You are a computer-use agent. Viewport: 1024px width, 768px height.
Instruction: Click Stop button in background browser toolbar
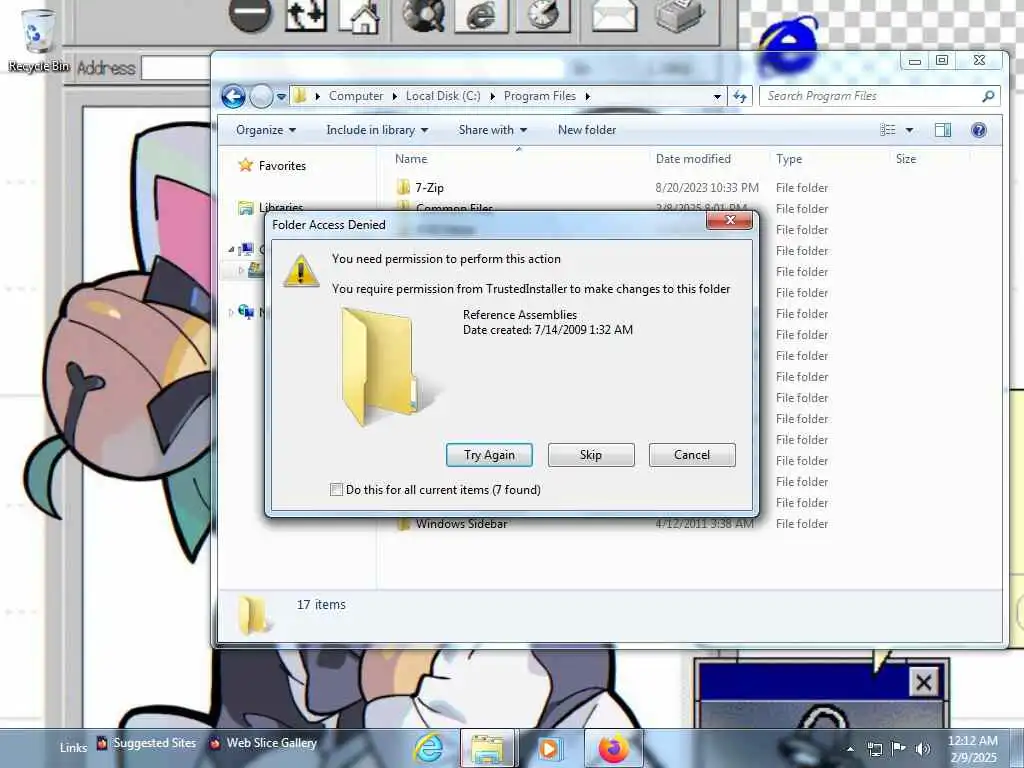click(250, 14)
